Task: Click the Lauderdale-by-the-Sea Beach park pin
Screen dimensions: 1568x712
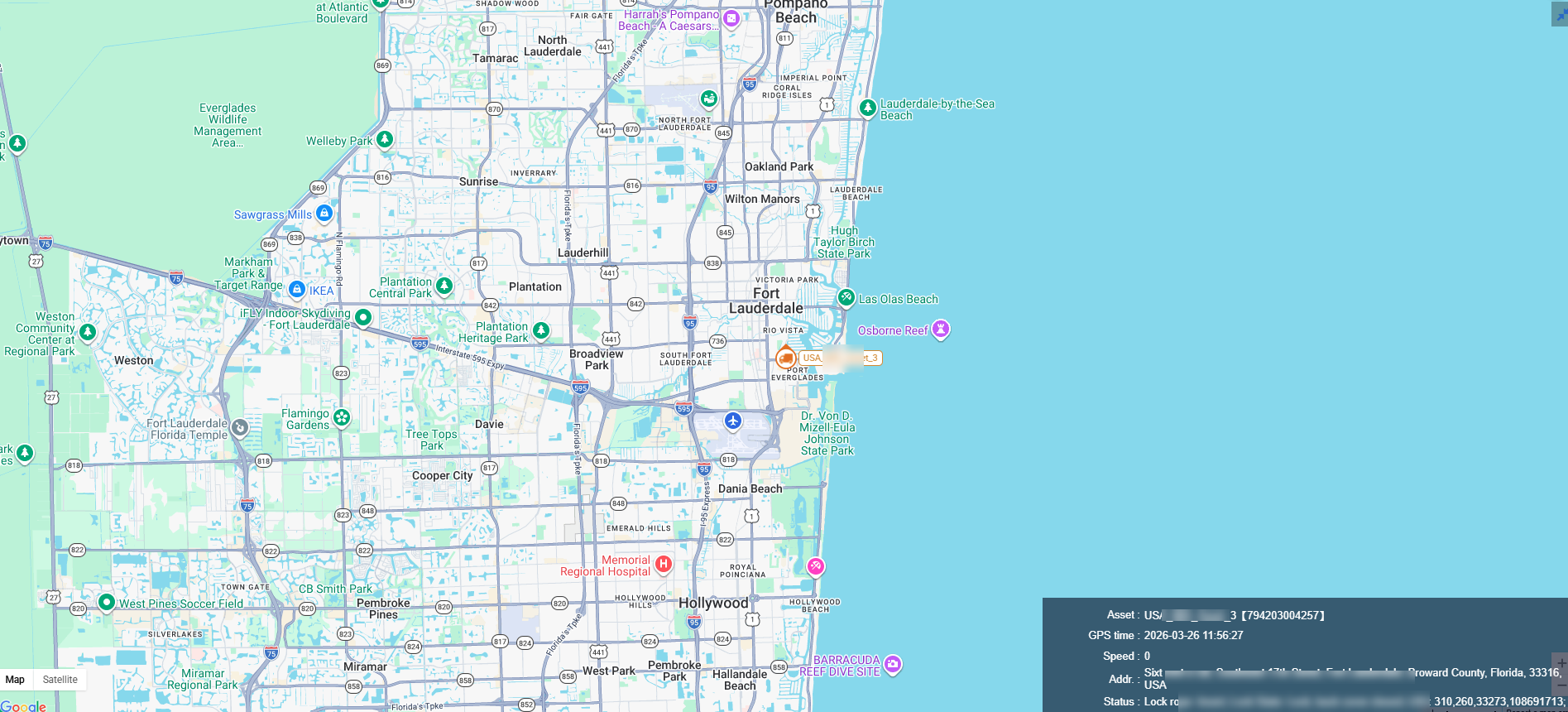Action: point(867,108)
